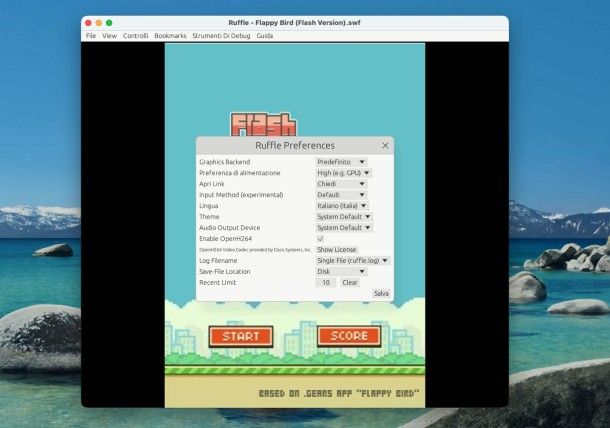This screenshot has width=610, height=428.
Task: Click the Graphics Backend label
Action: pyautogui.click(x=224, y=161)
